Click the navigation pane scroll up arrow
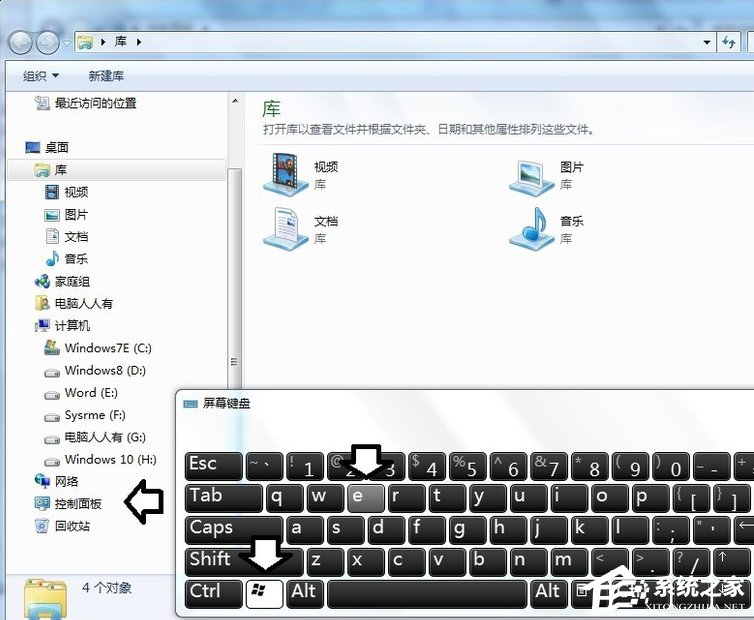754x620 pixels. coord(235,101)
